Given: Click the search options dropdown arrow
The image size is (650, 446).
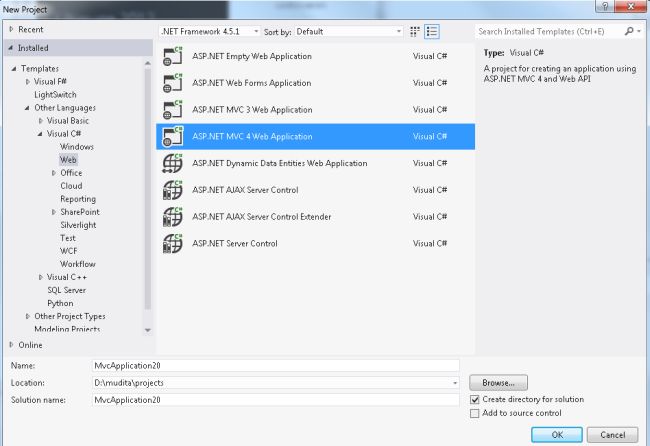Looking at the screenshot, I should (x=639, y=31).
